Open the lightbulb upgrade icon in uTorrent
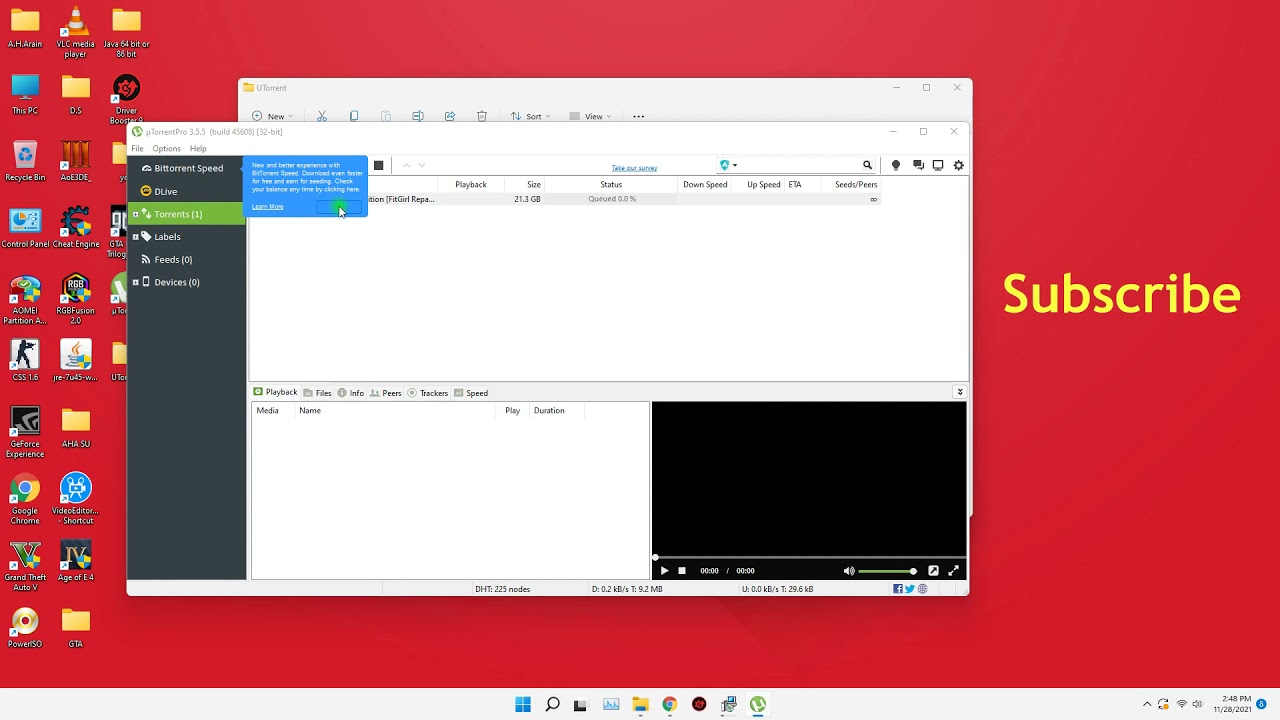 click(896, 165)
